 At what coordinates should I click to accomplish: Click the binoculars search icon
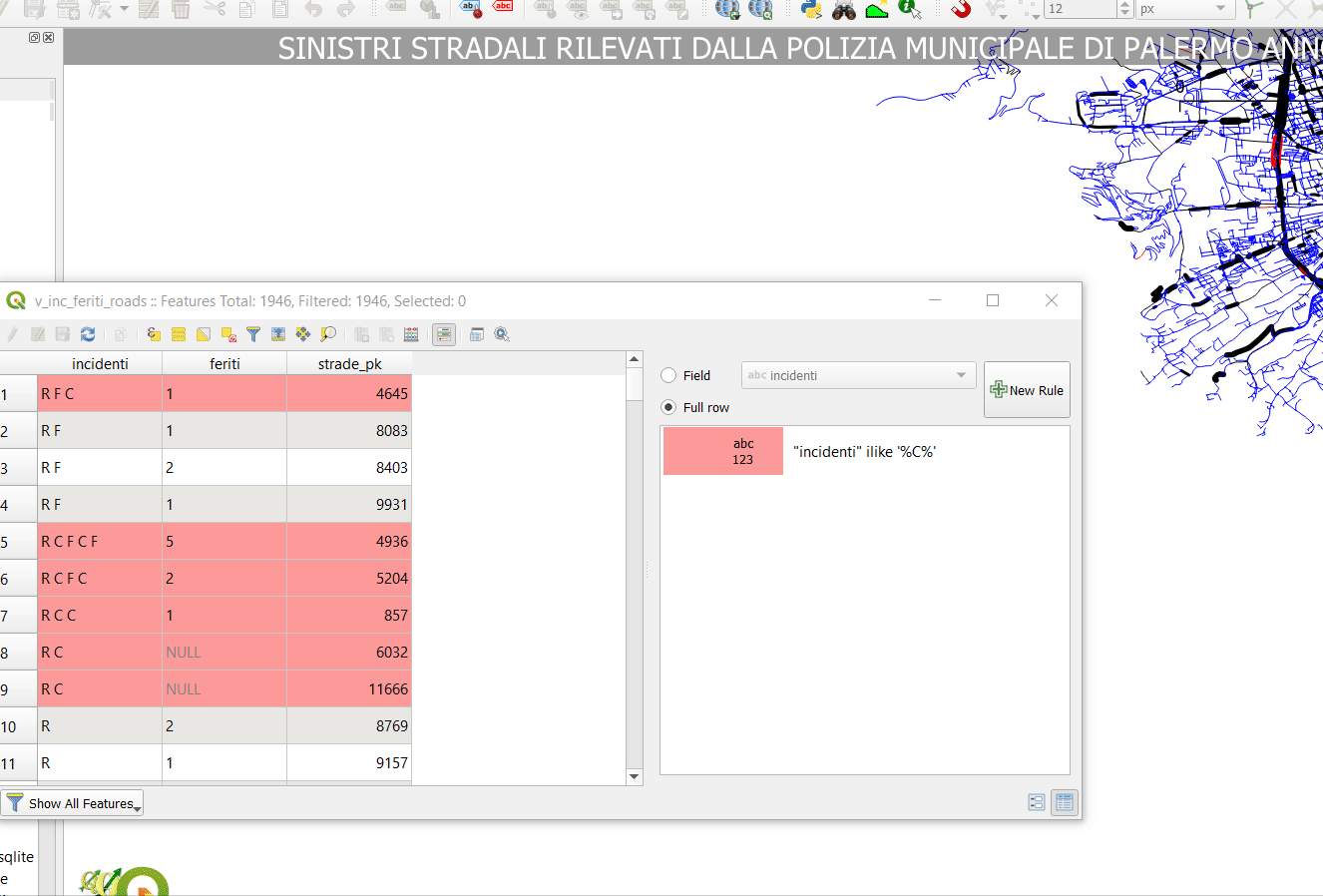pyautogui.click(x=844, y=9)
